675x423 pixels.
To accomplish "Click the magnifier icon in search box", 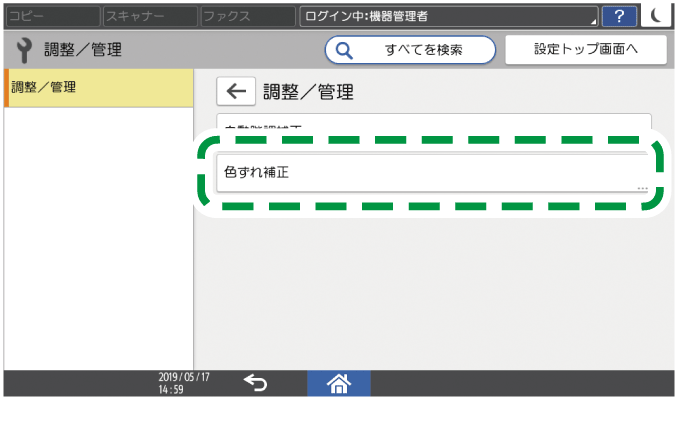I will coord(344,50).
